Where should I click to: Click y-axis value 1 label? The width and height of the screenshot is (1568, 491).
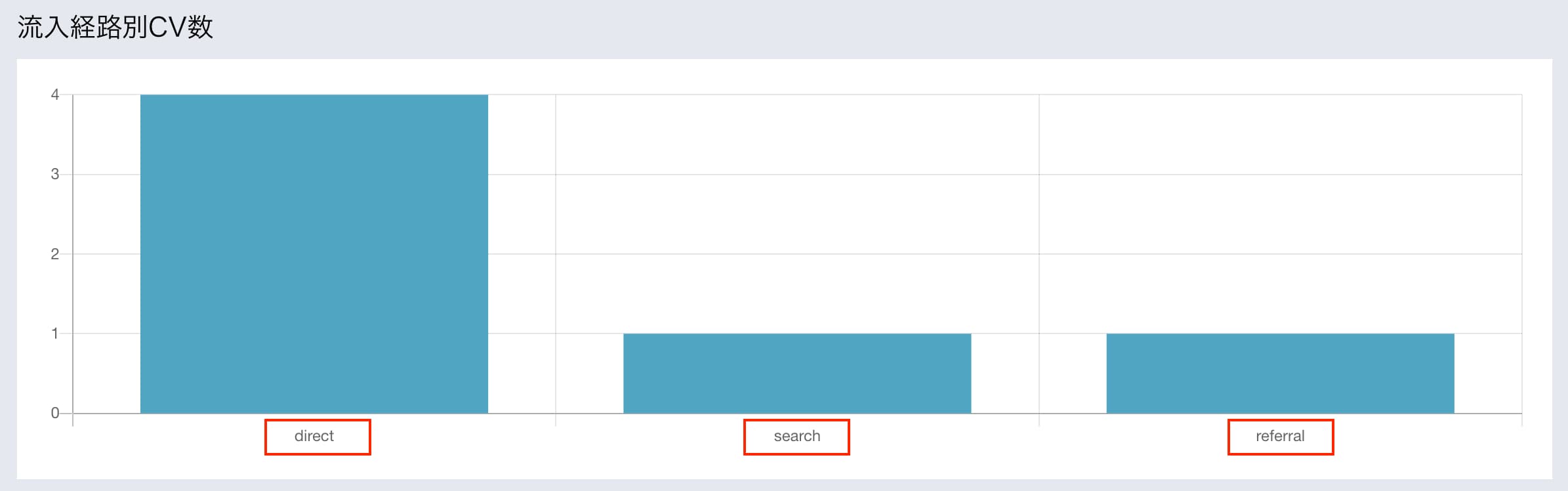coord(55,333)
